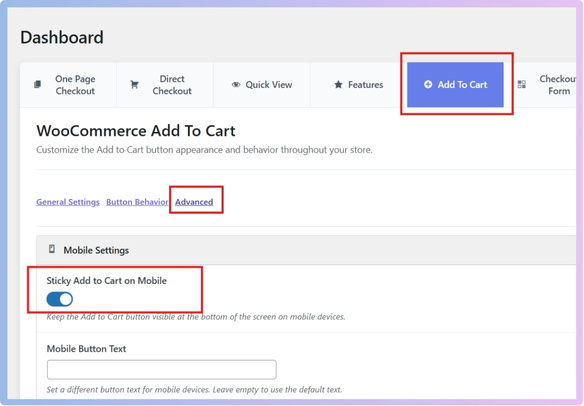The image size is (584, 406).
Task: Select the Features tab
Action: 359,85
